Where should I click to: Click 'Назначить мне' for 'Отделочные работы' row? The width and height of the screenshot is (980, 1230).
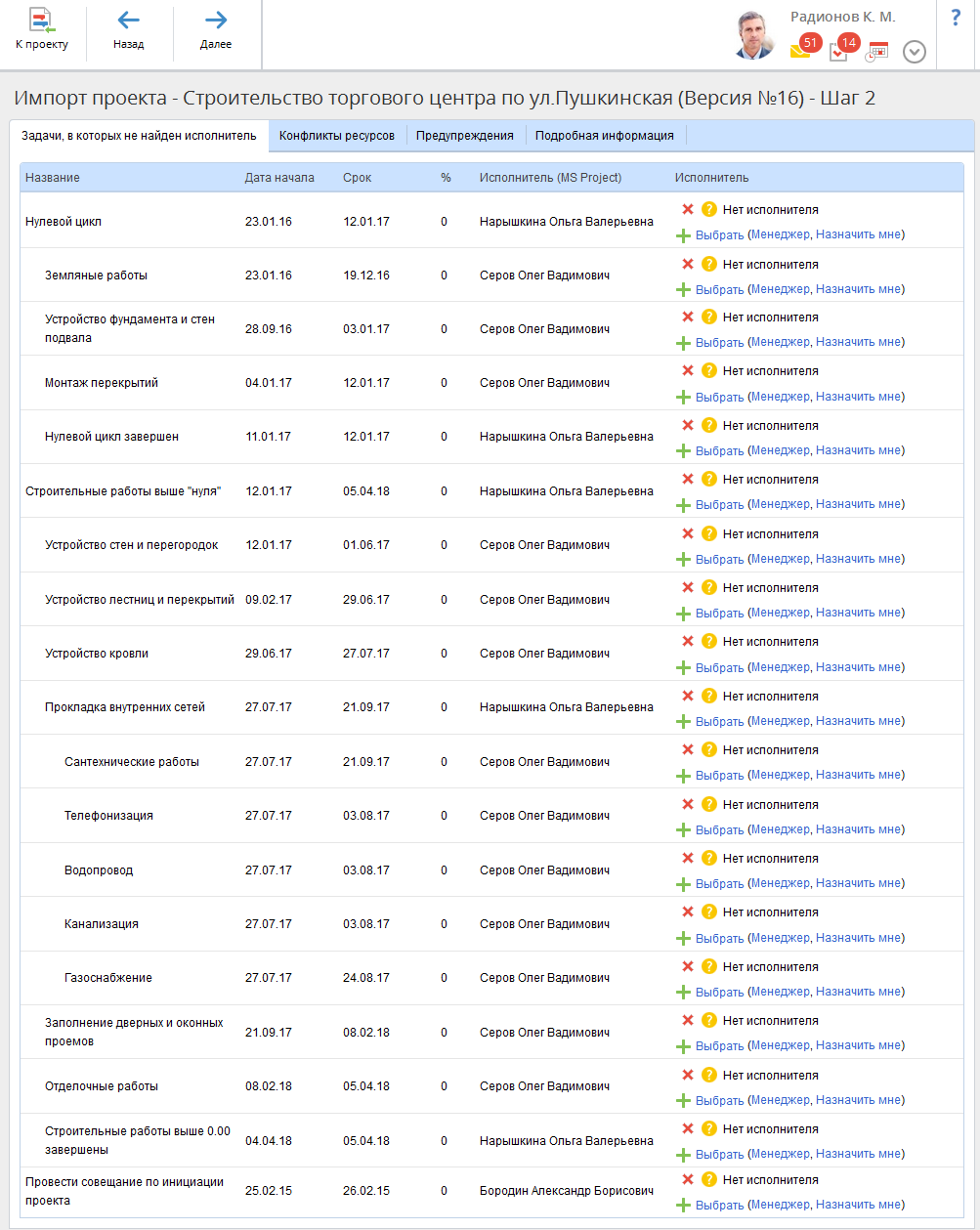pos(858,1100)
